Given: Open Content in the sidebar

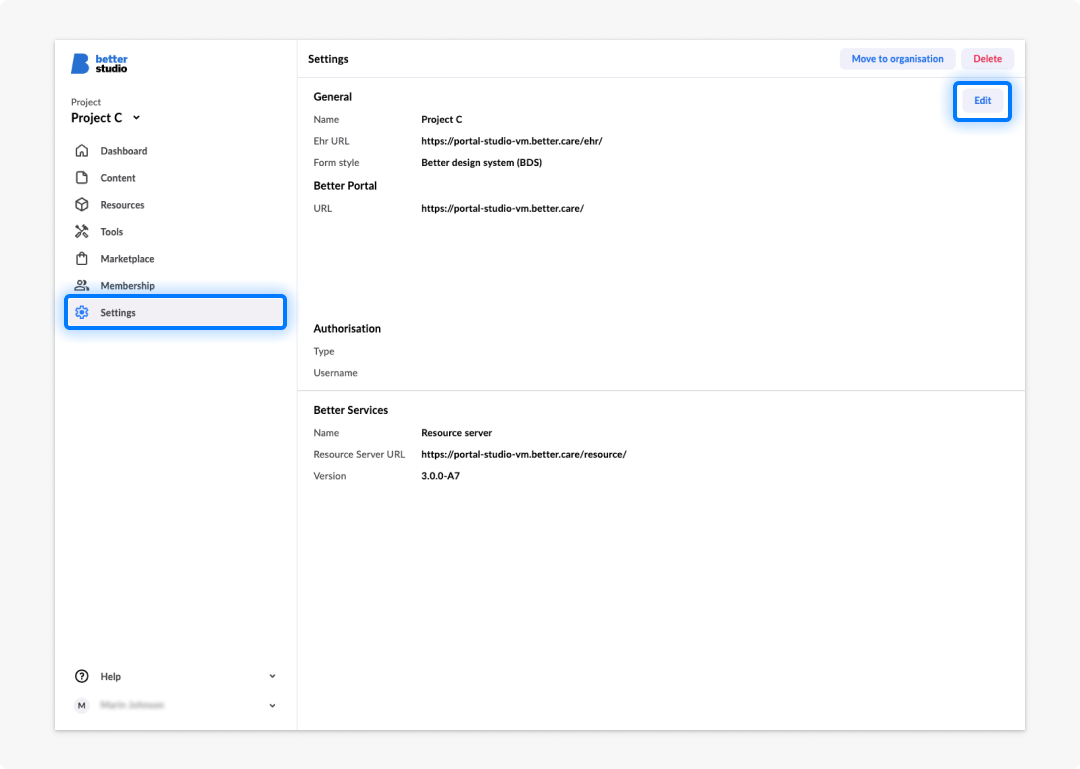Looking at the screenshot, I should click(x=175, y=178).
